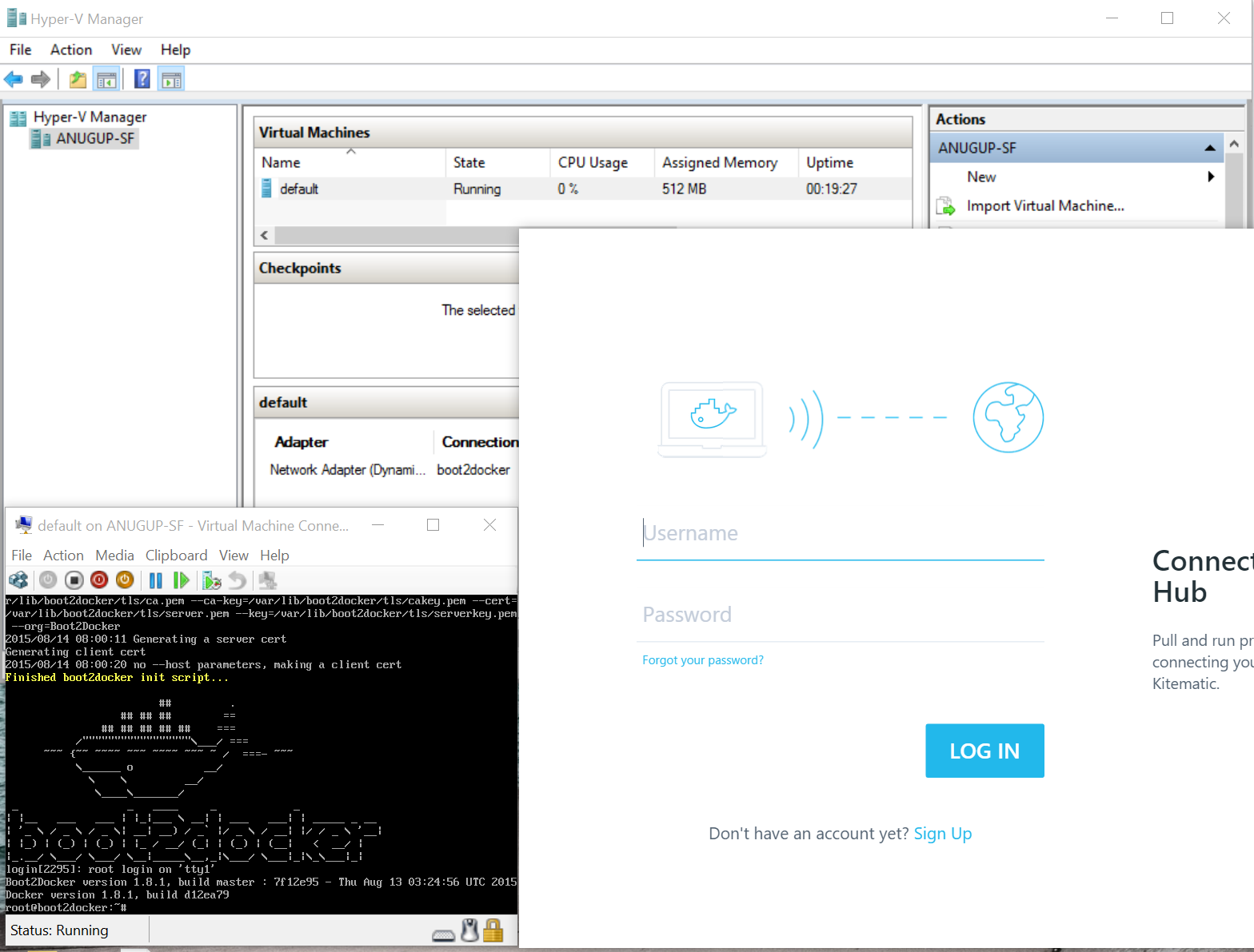Open View menu in Virtual Machine Connection

tap(234, 555)
